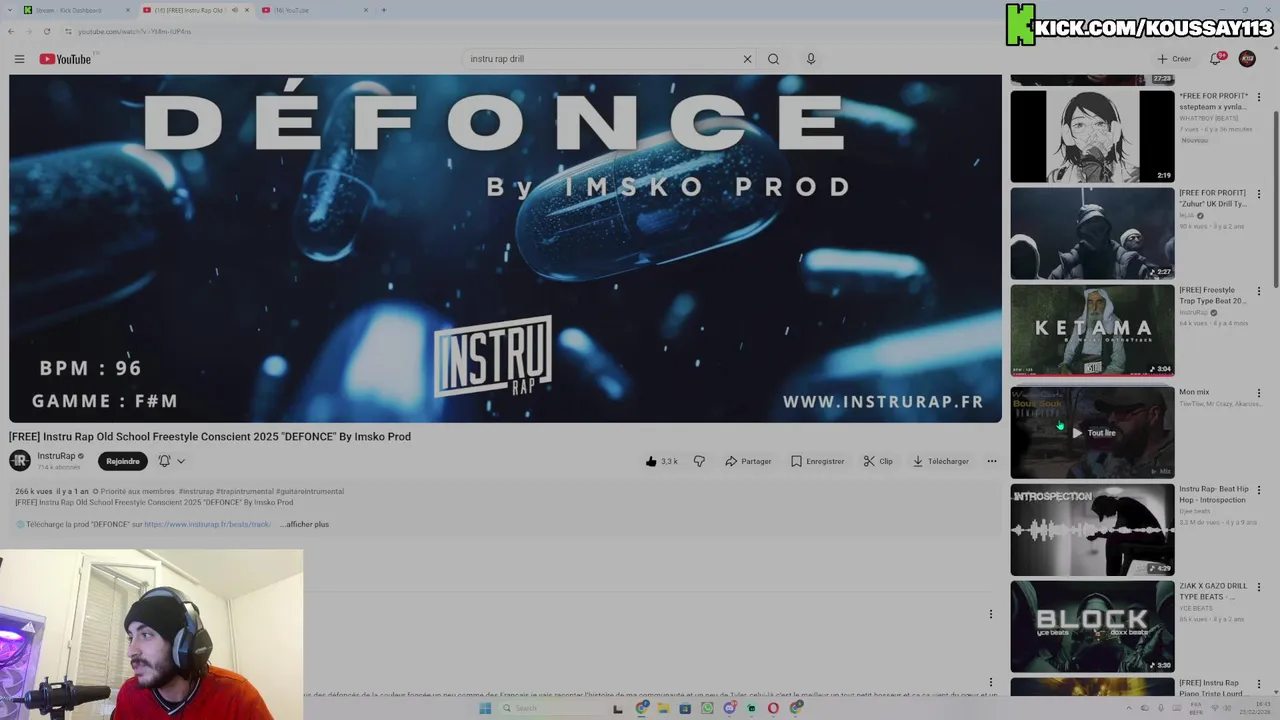This screenshot has height=720, width=1280.
Task: Open the BLOCK drill beat thumbnail
Action: [x=1092, y=626]
